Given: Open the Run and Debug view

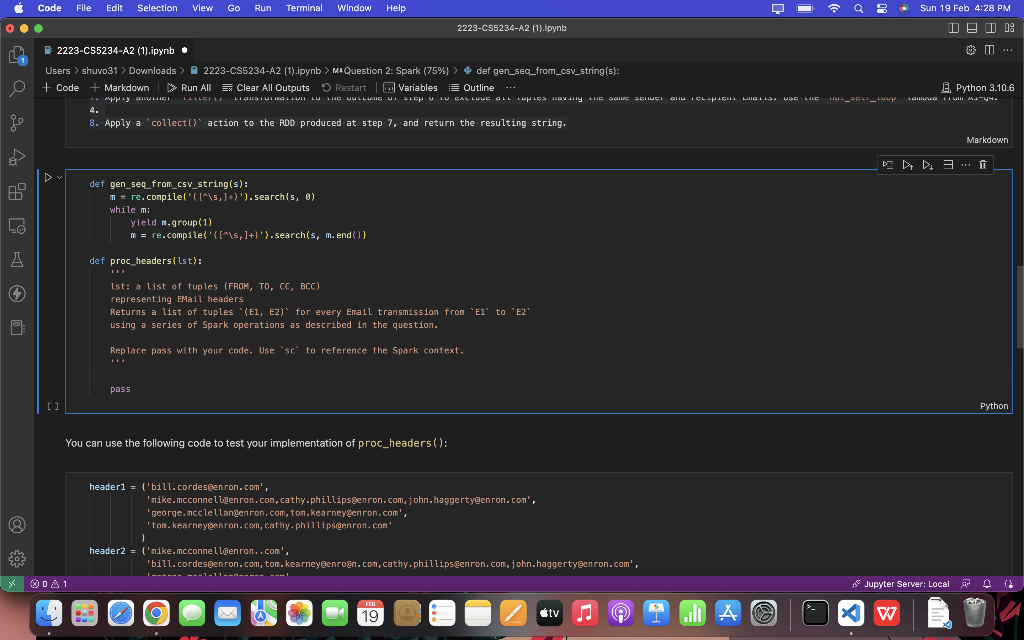Looking at the screenshot, I should 17,157.
